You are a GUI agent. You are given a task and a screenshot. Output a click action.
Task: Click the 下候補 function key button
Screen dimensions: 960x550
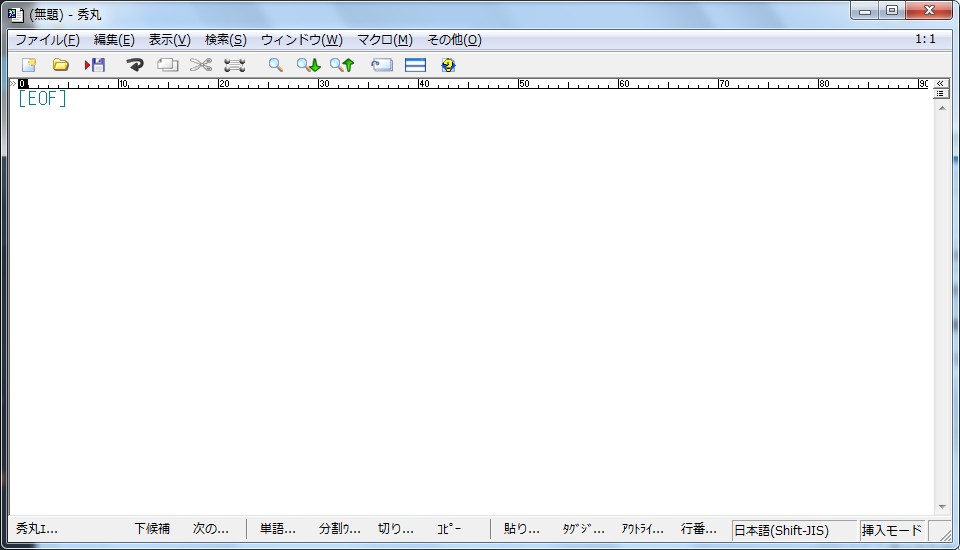(x=152, y=529)
